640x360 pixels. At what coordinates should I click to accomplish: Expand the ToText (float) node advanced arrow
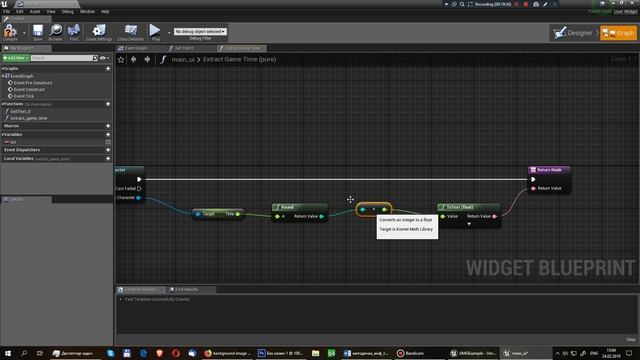tap(469, 224)
